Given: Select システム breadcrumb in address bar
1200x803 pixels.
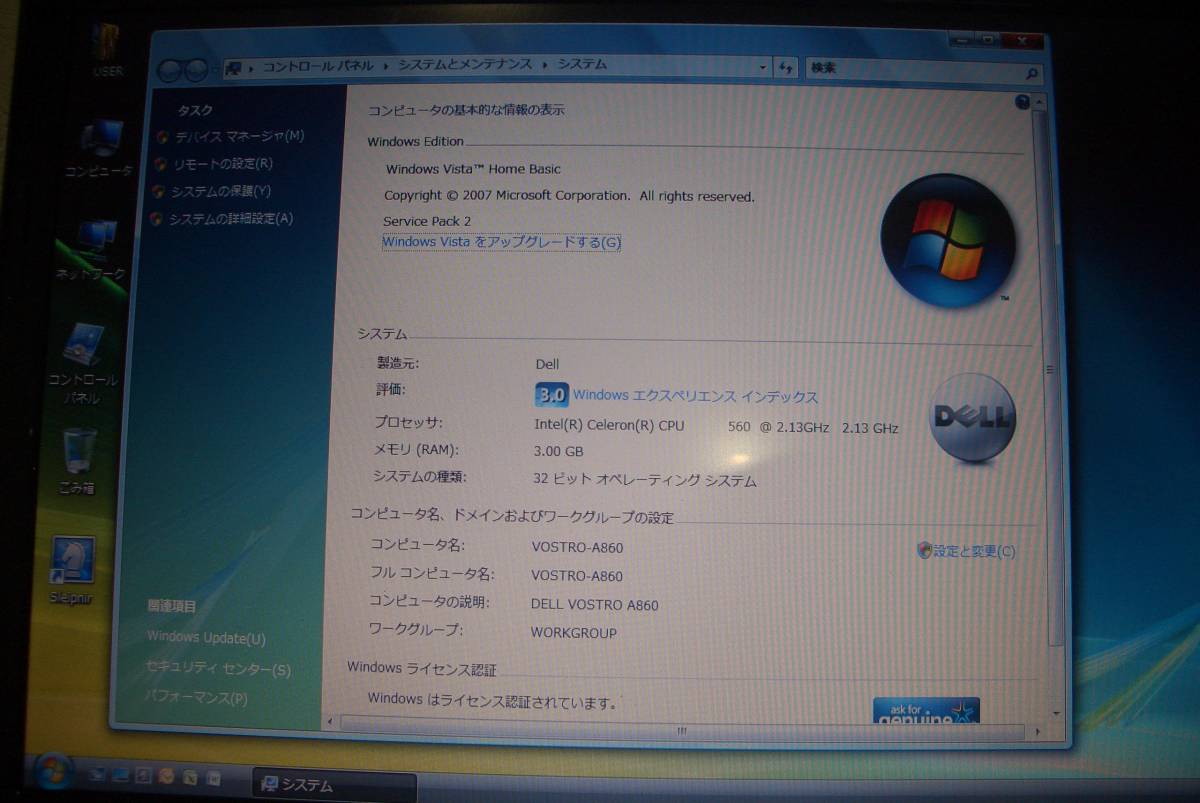Looking at the screenshot, I should click(x=582, y=64).
